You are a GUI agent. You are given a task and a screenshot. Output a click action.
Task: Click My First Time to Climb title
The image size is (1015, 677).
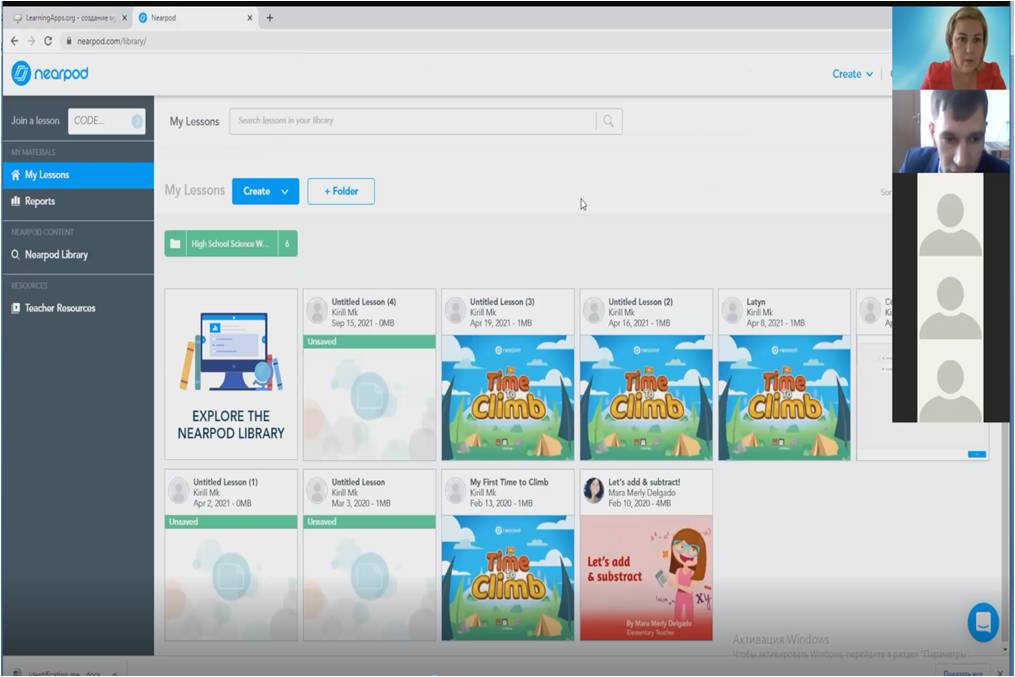point(509,482)
